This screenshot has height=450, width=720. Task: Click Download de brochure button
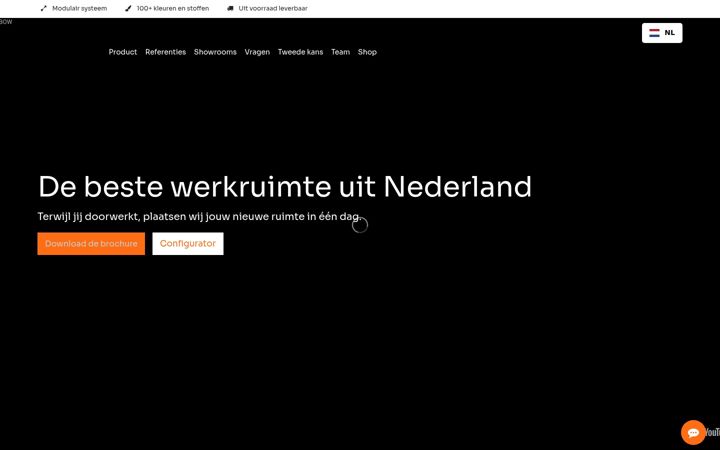click(x=91, y=243)
